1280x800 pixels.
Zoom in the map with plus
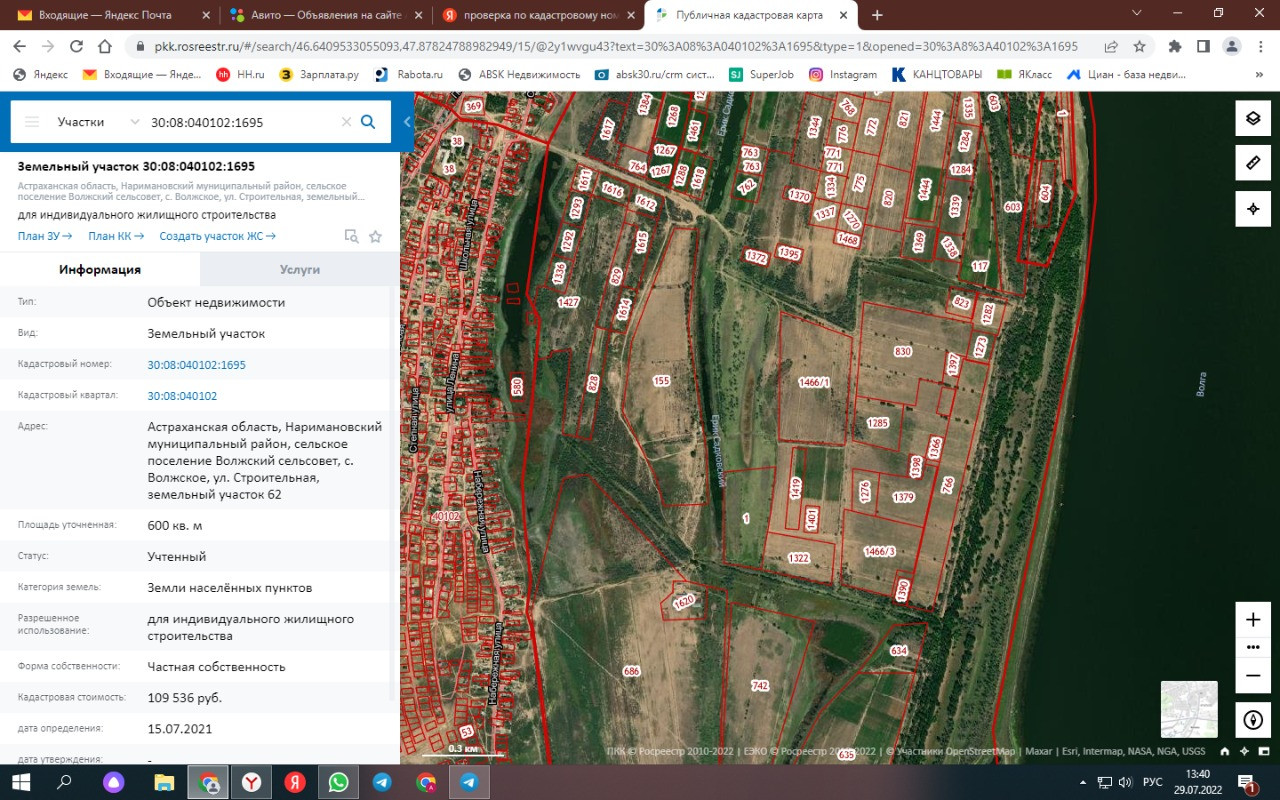pyautogui.click(x=1252, y=620)
